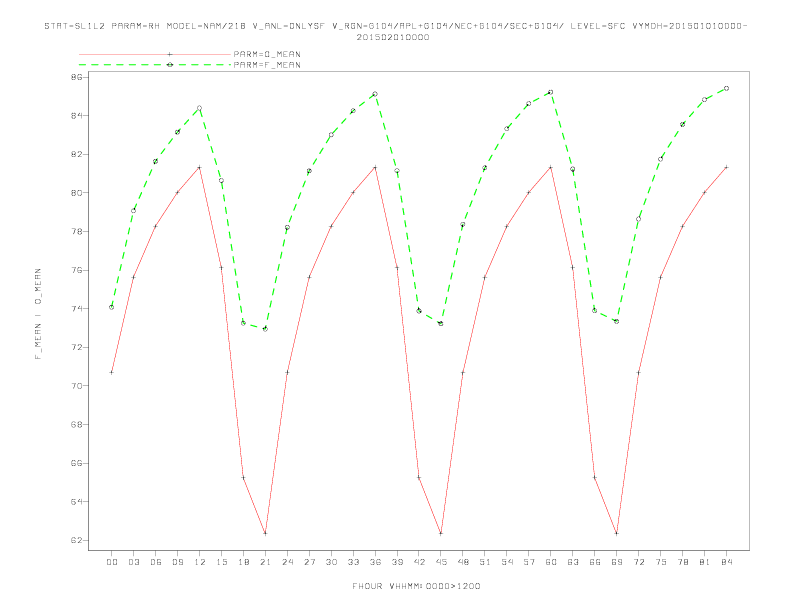Click x-axis forecast hour label 06

coord(156,562)
